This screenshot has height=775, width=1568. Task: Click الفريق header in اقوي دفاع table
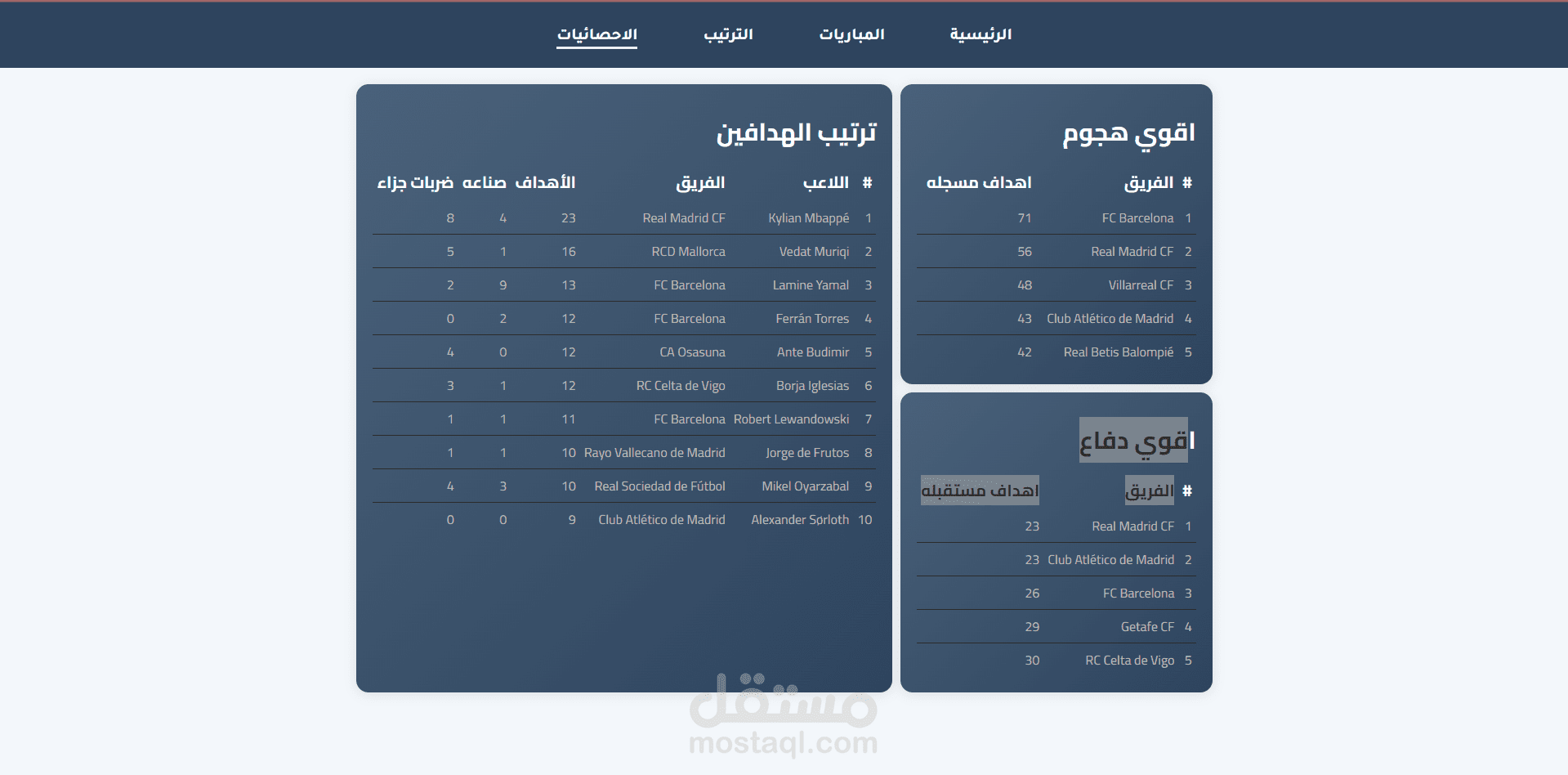[1150, 491]
